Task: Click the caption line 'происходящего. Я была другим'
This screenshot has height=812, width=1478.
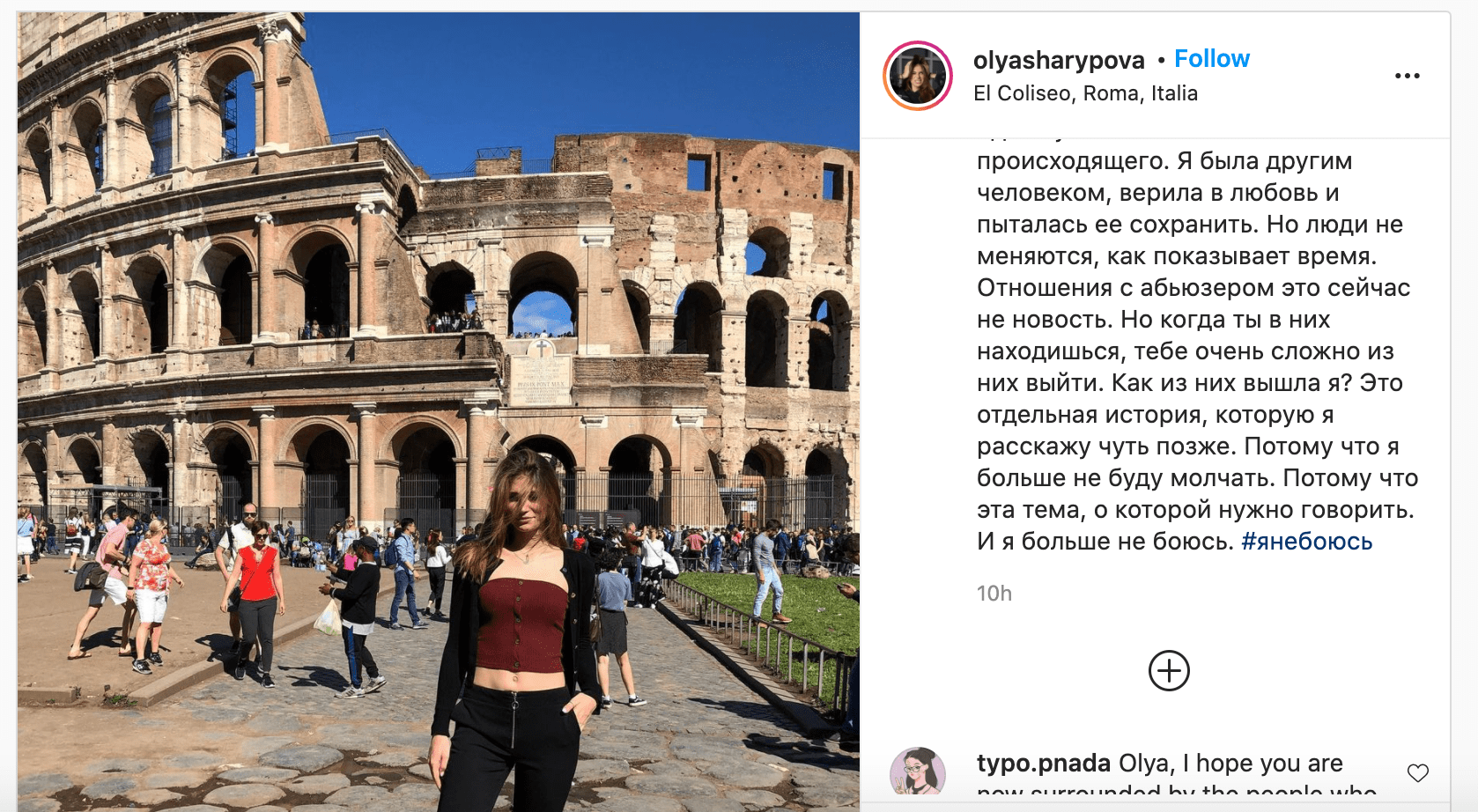Action: tap(1164, 161)
